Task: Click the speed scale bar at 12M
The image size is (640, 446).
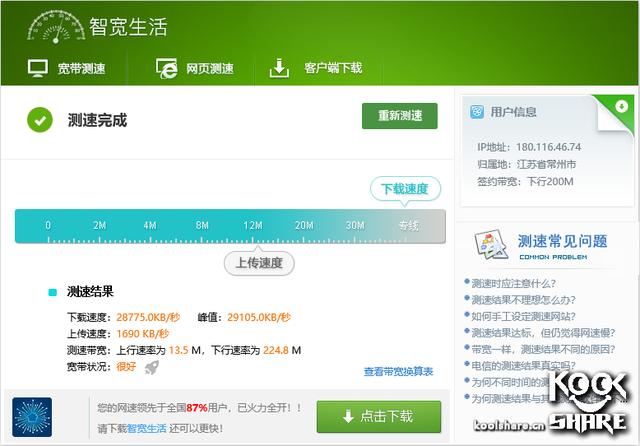Action: (253, 226)
